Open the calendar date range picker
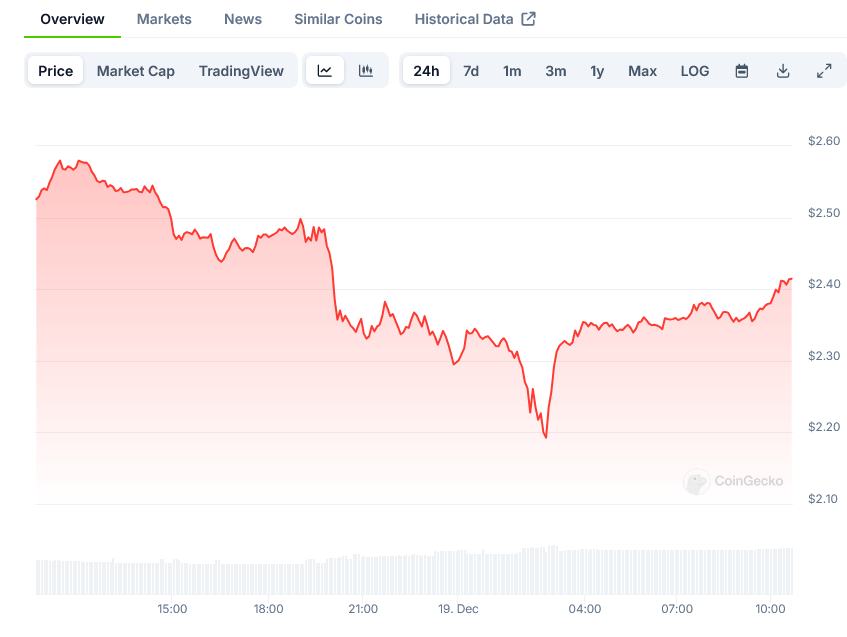This screenshot has width=847, height=637. click(742, 71)
